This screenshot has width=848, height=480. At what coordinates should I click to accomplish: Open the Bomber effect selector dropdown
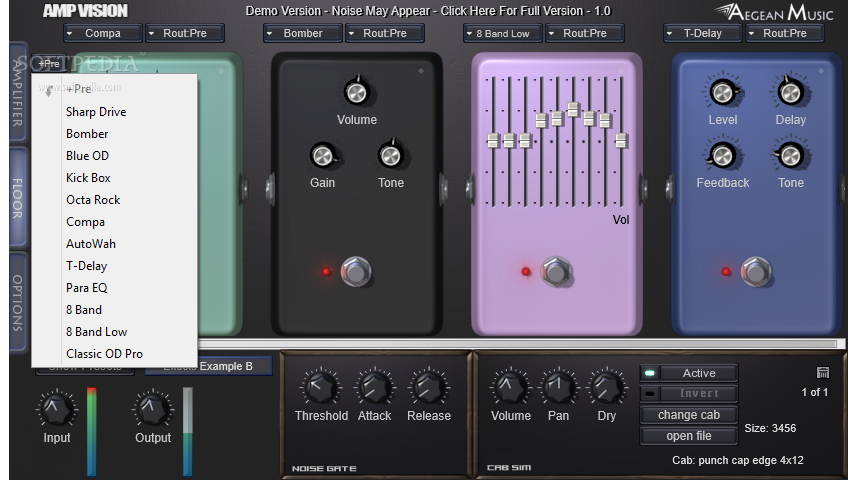[302, 34]
